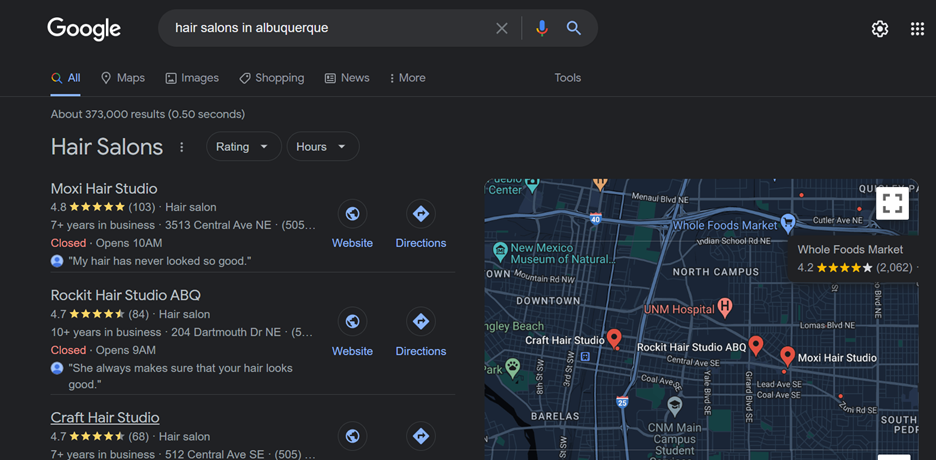Viewport: 936px width, 460px height.
Task: Expand the More search categories menu
Action: [407, 78]
